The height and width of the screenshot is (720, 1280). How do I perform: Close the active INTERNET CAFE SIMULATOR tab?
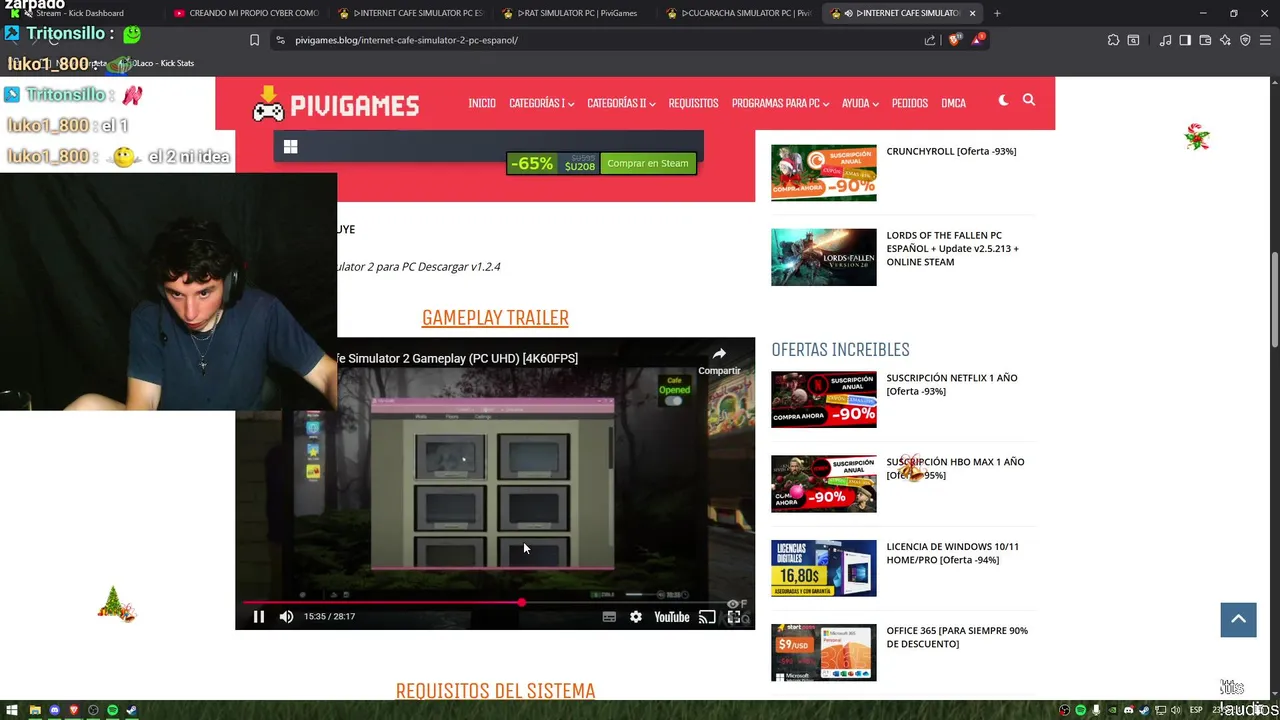coord(973,13)
